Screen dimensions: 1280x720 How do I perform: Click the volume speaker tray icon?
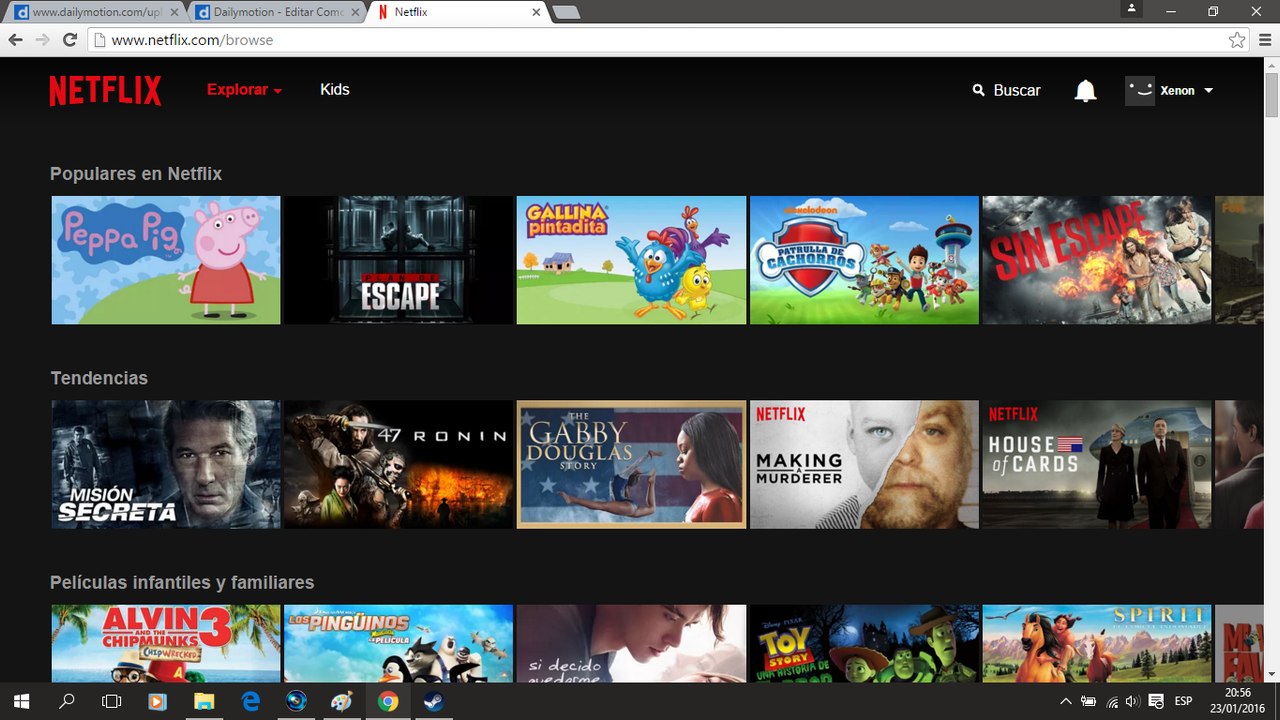click(1133, 701)
